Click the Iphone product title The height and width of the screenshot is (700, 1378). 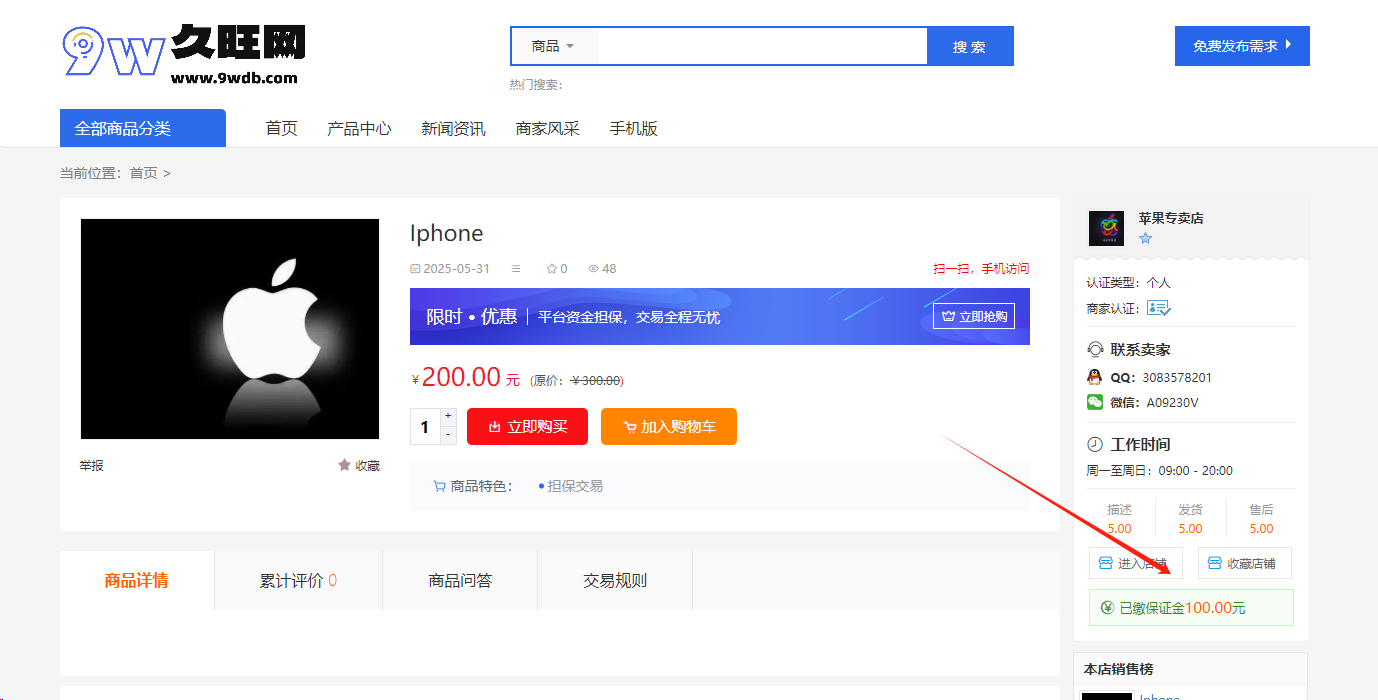pyautogui.click(x=446, y=233)
